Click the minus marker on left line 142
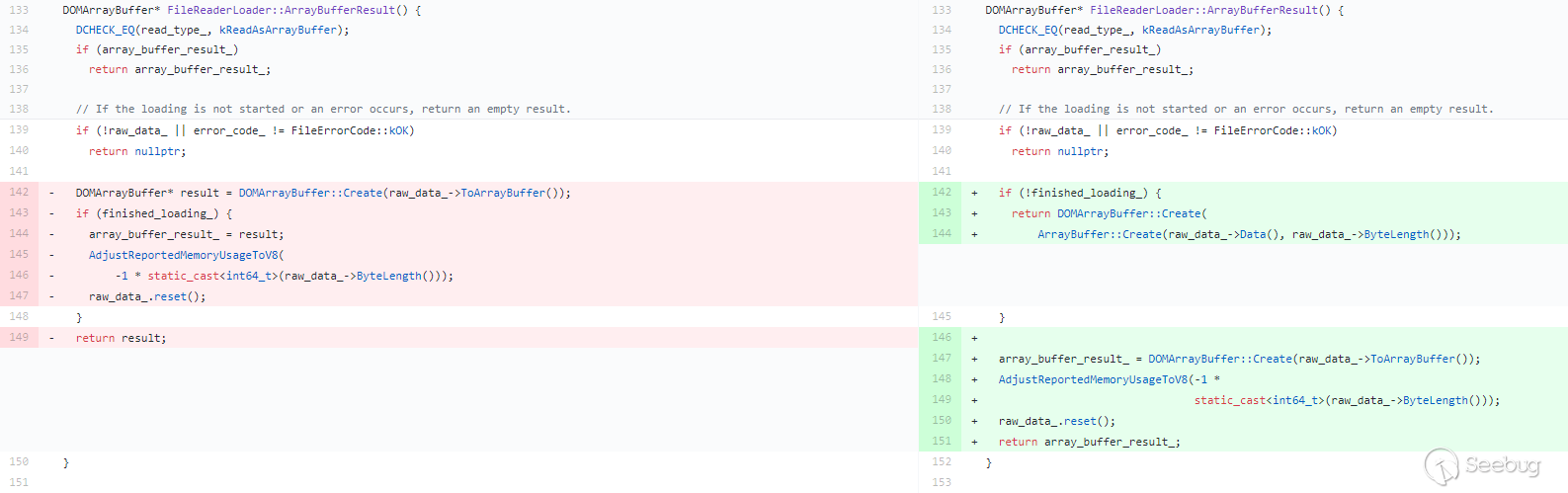1568x493 pixels. [51, 193]
